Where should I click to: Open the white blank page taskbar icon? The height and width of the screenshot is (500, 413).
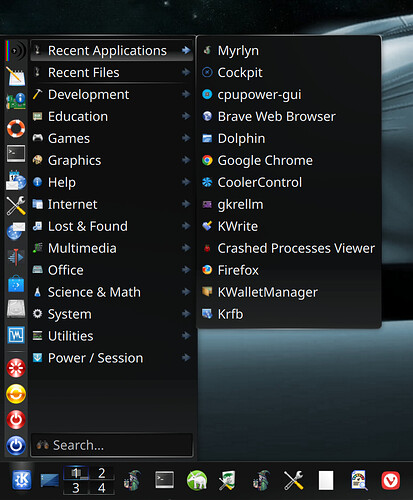(326, 480)
